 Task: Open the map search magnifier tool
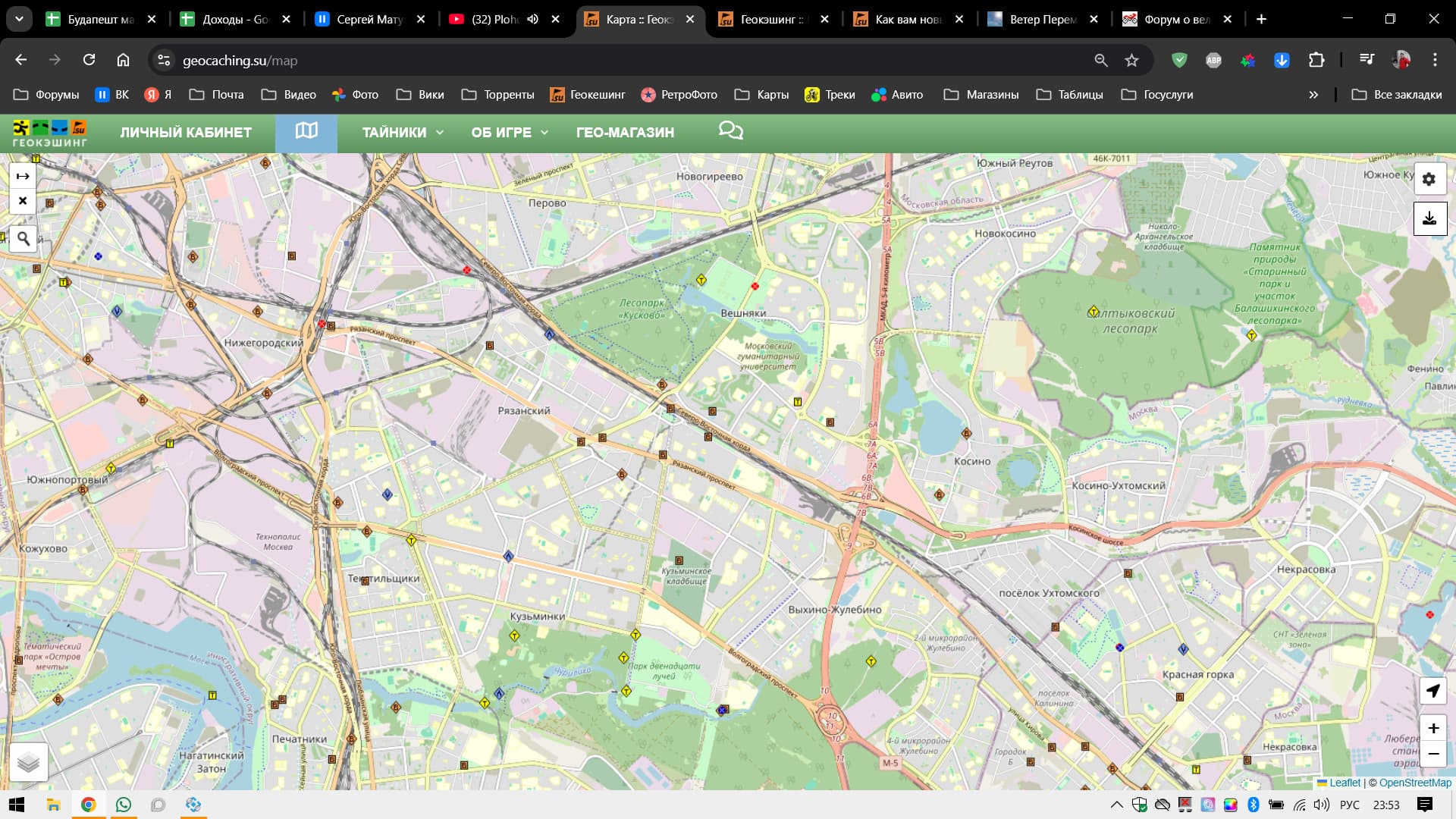click(x=24, y=239)
